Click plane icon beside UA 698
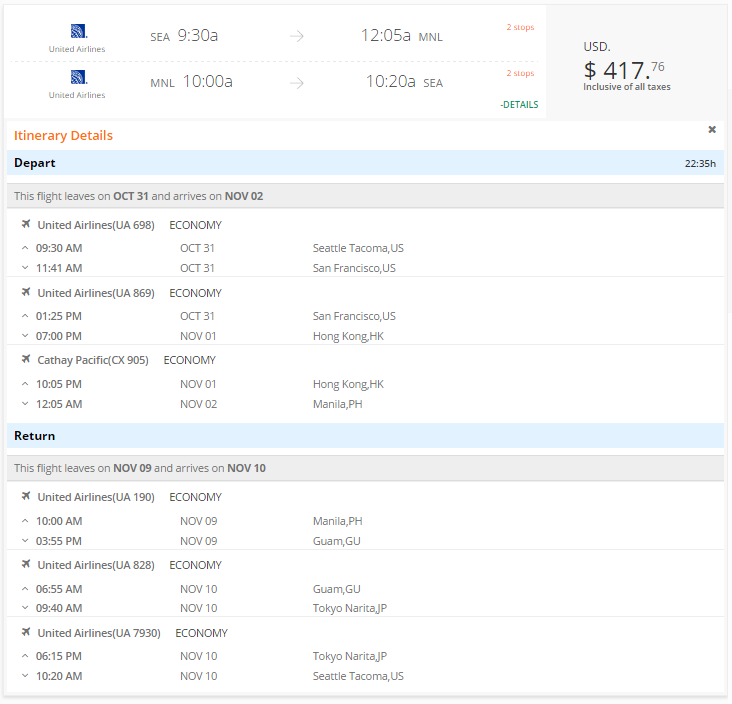 coord(26,224)
